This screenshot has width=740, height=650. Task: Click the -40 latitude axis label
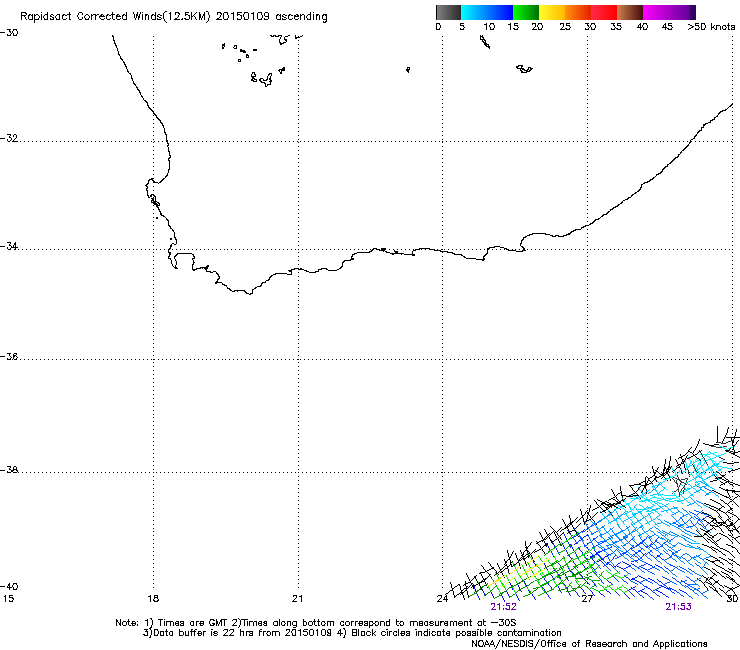pos(9,586)
